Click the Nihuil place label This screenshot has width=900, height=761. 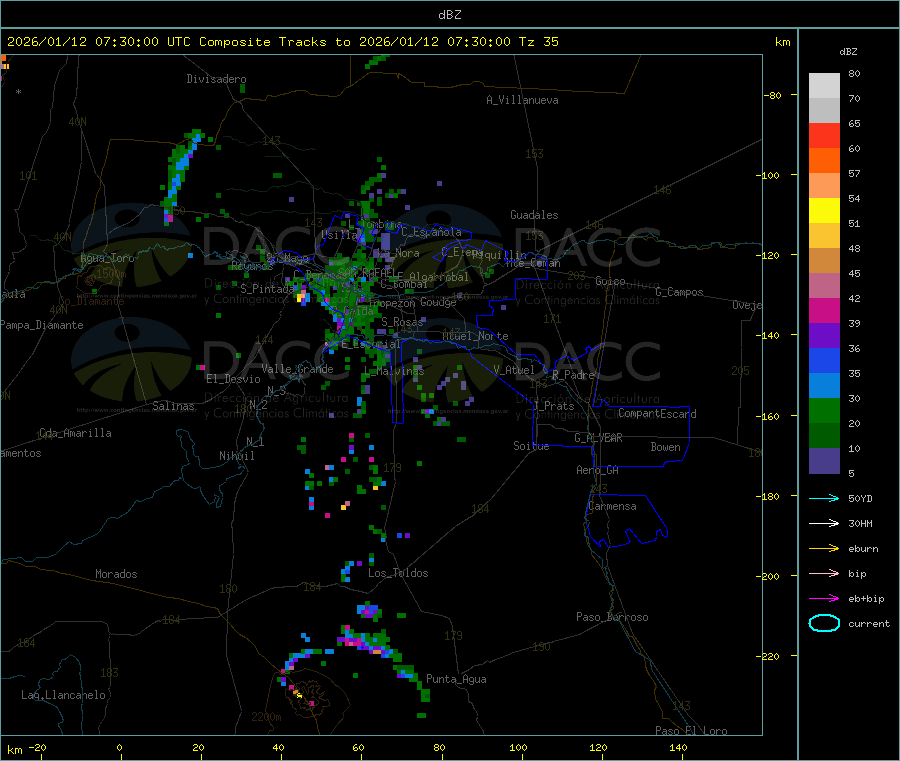point(236,456)
